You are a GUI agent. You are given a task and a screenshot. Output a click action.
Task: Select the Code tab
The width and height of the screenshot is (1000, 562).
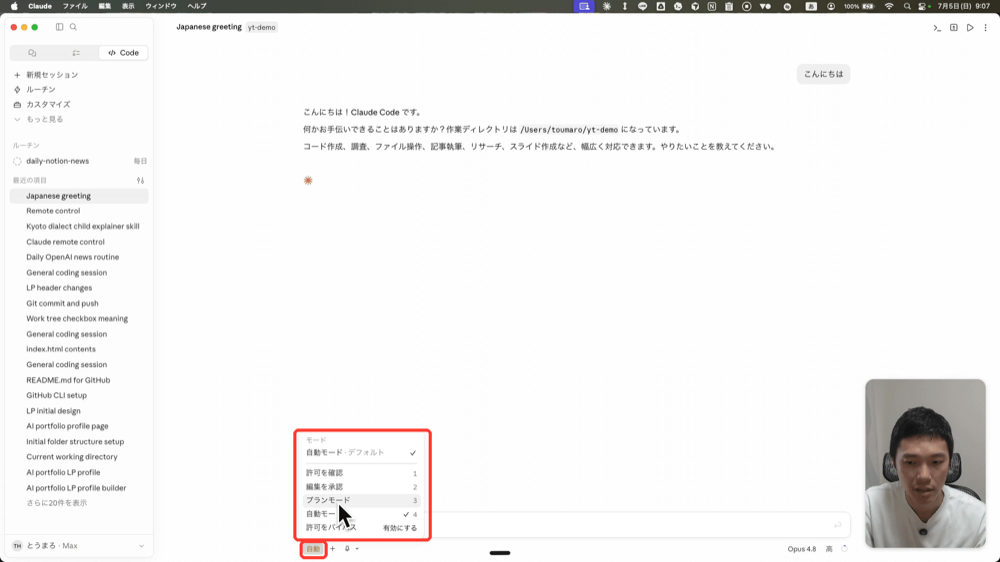pyautogui.click(x=124, y=53)
